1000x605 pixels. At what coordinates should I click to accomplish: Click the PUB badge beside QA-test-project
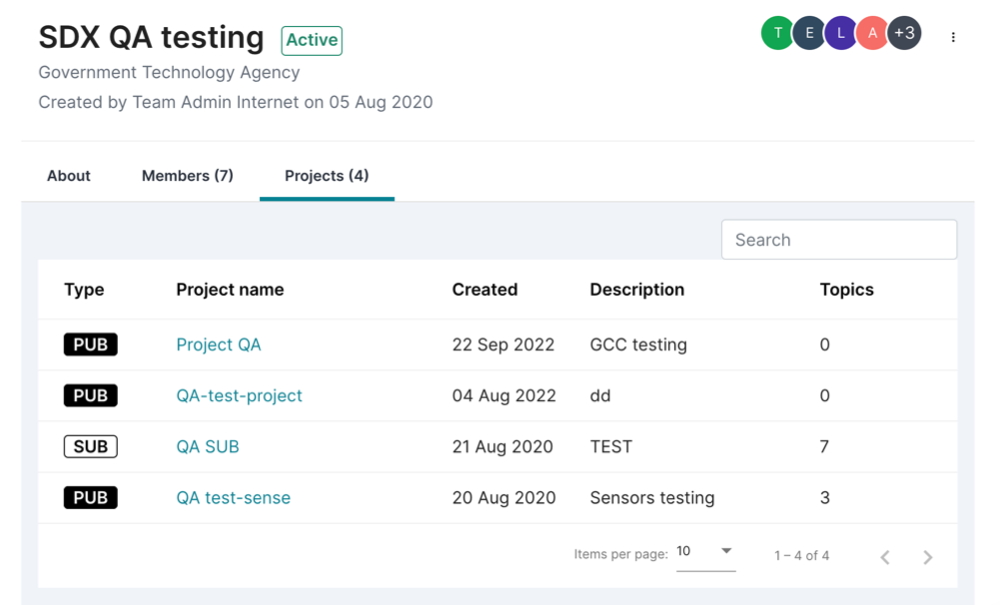tap(90, 395)
